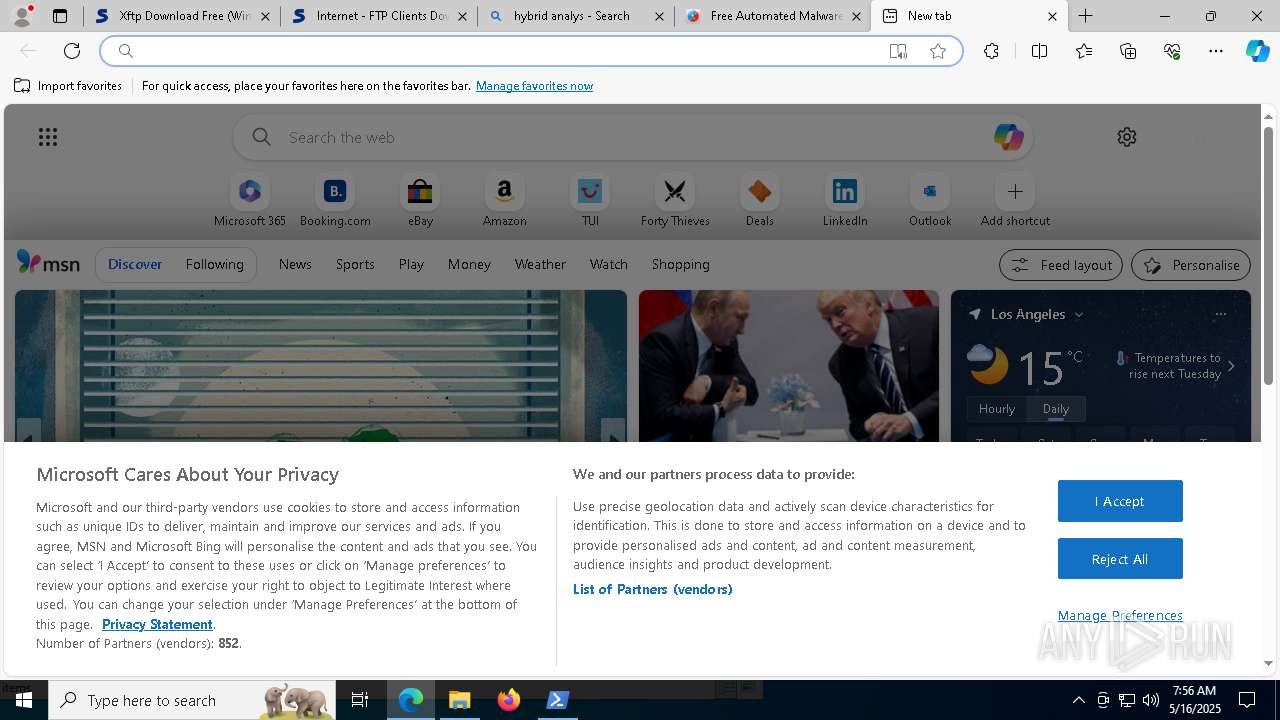The width and height of the screenshot is (1280, 720).
Task: Open the Shopping category
Action: click(681, 264)
